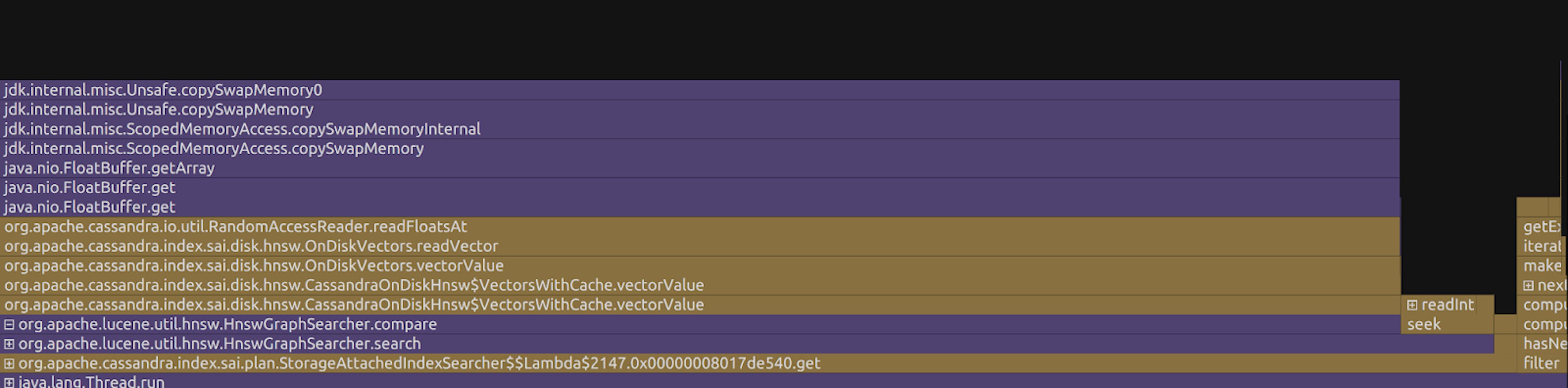
Task: Expand the StorageAttachedIndexSearcher Lambda get frame
Action: click(x=9, y=363)
